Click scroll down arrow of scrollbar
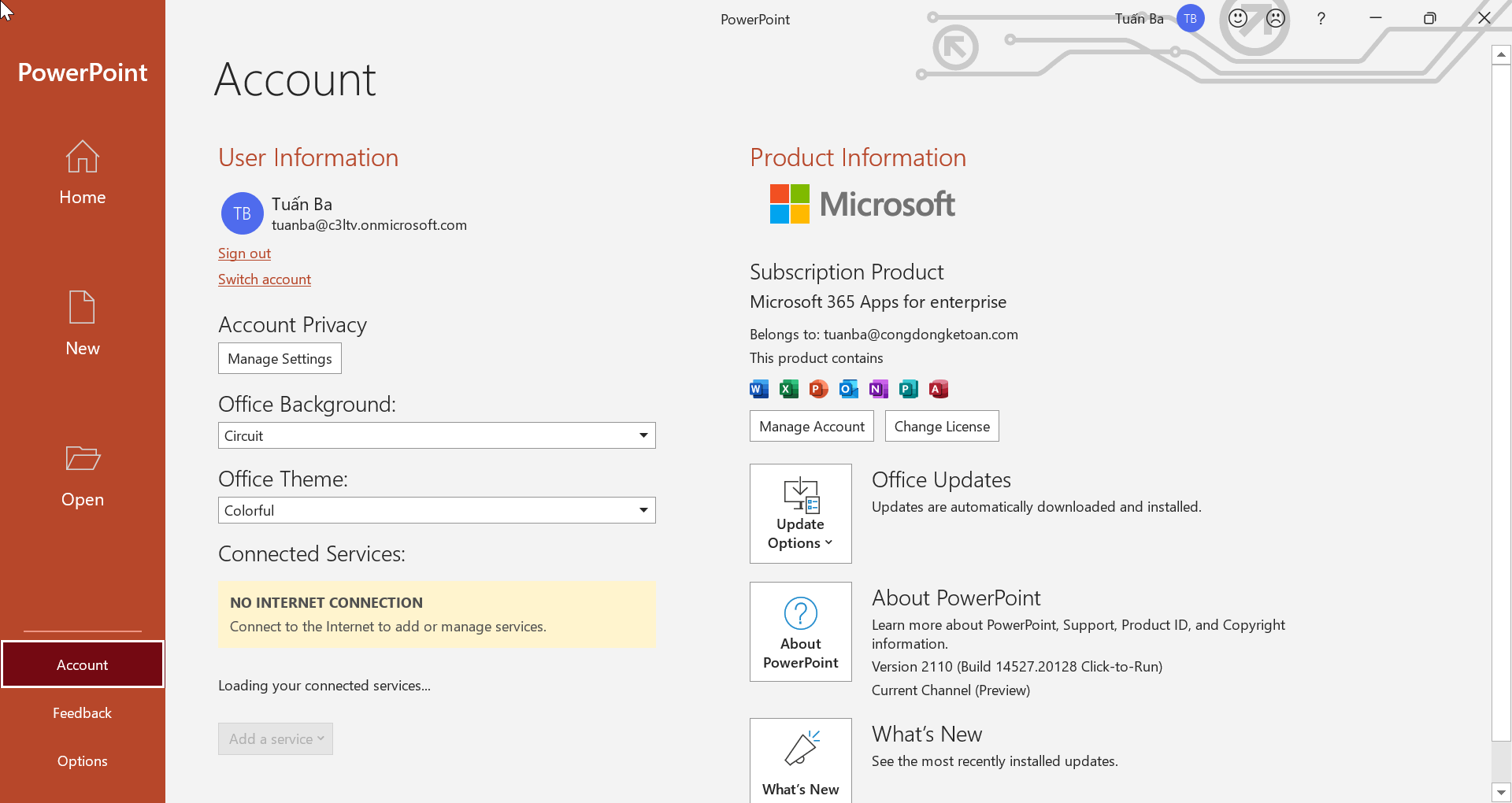 (x=1501, y=793)
